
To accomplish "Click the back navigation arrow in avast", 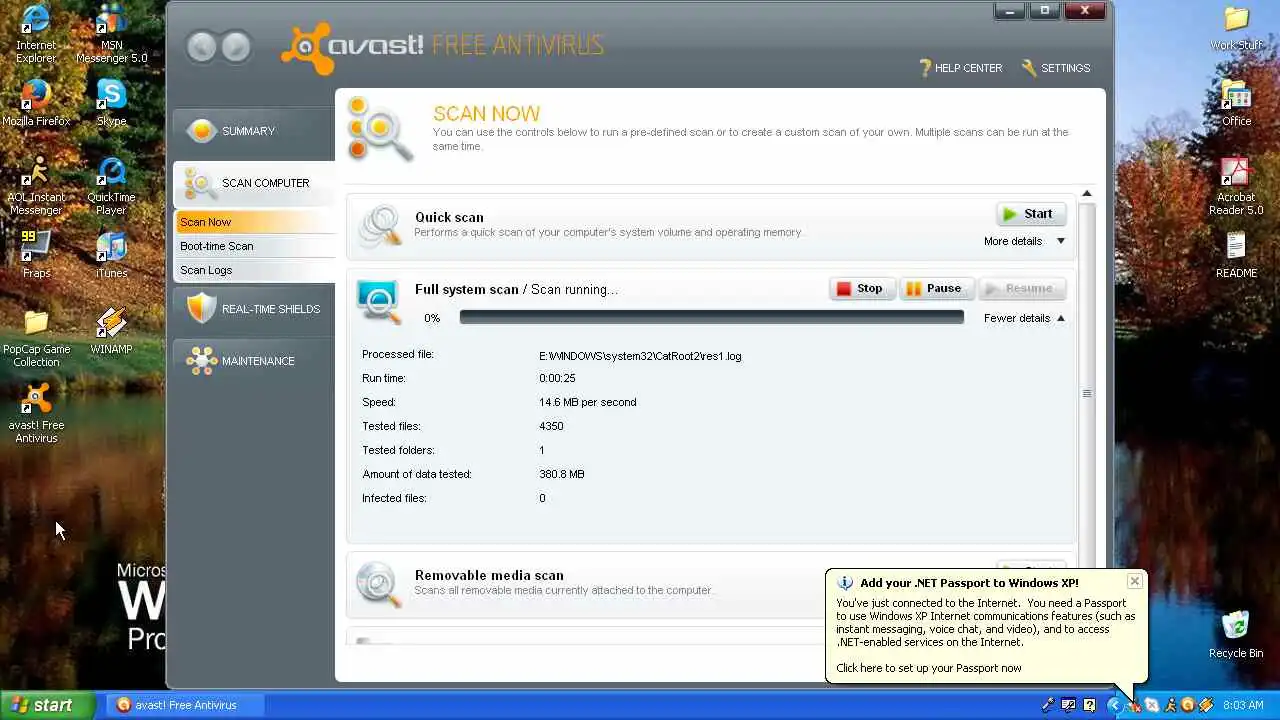I will (x=202, y=47).
